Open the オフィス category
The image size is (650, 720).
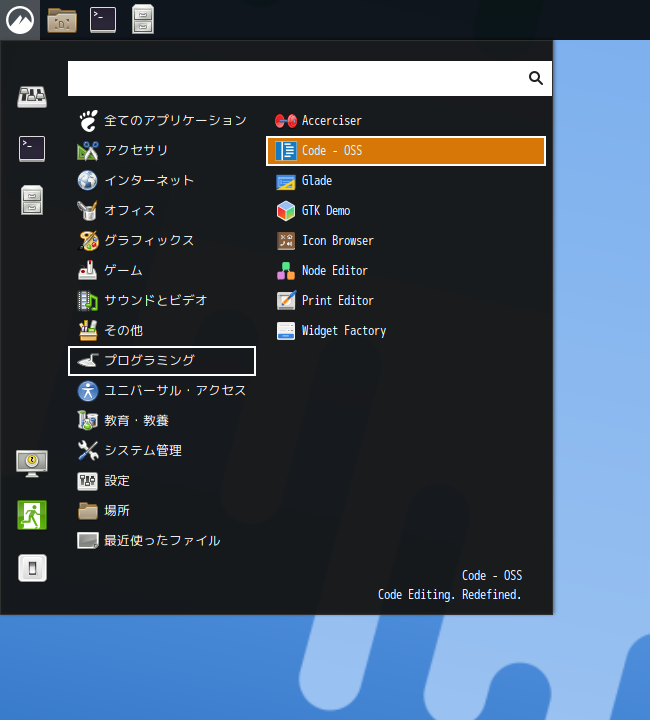pyautogui.click(x=162, y=211)
